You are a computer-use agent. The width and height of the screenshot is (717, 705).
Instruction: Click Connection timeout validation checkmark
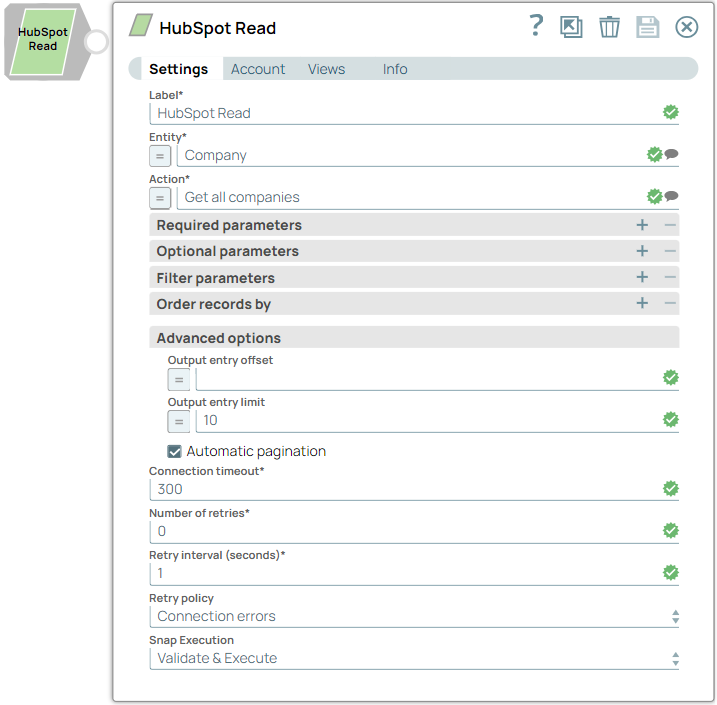[x=671, y=488]
